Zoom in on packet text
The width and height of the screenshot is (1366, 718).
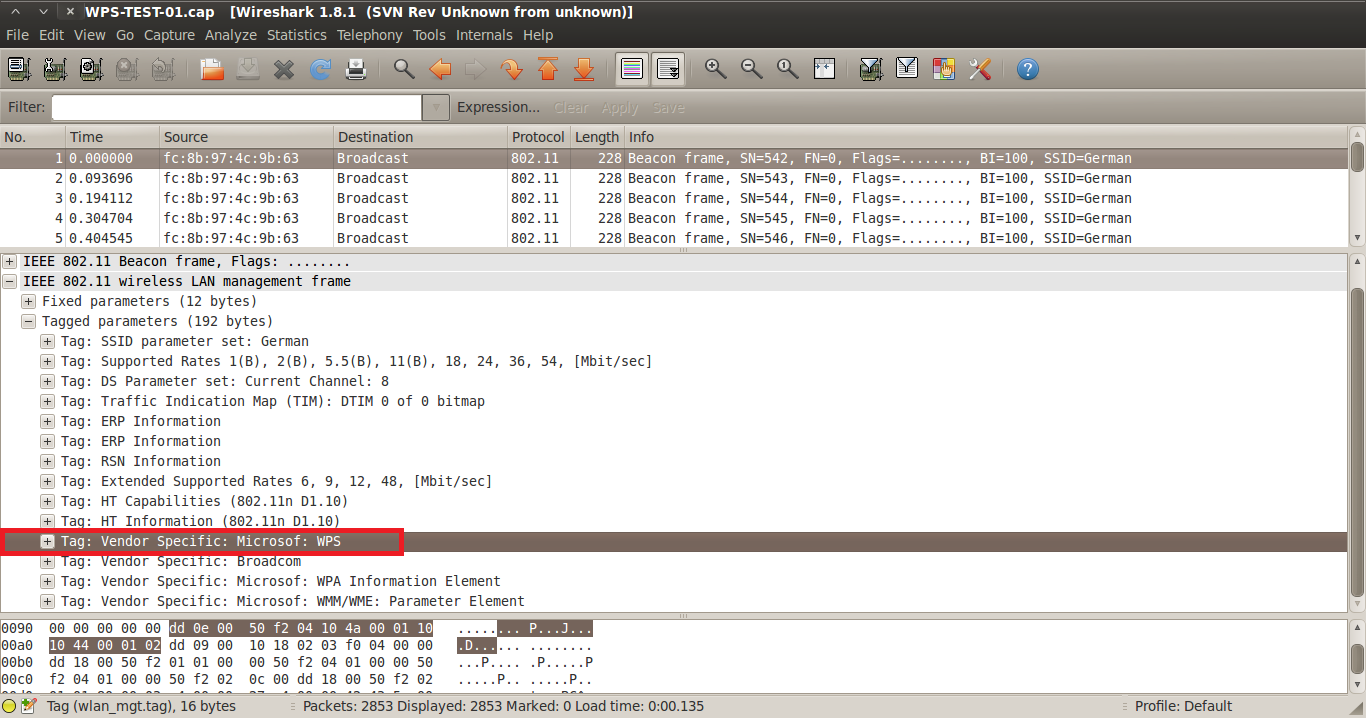click(715, 69)
